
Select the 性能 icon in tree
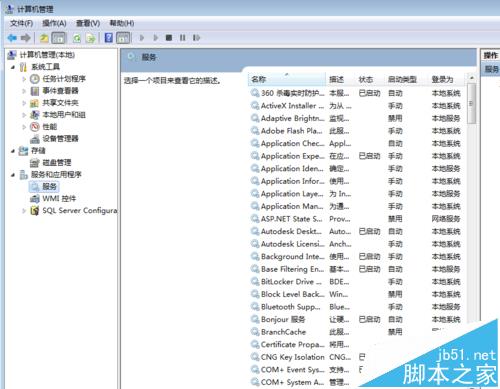click(35, 127)
